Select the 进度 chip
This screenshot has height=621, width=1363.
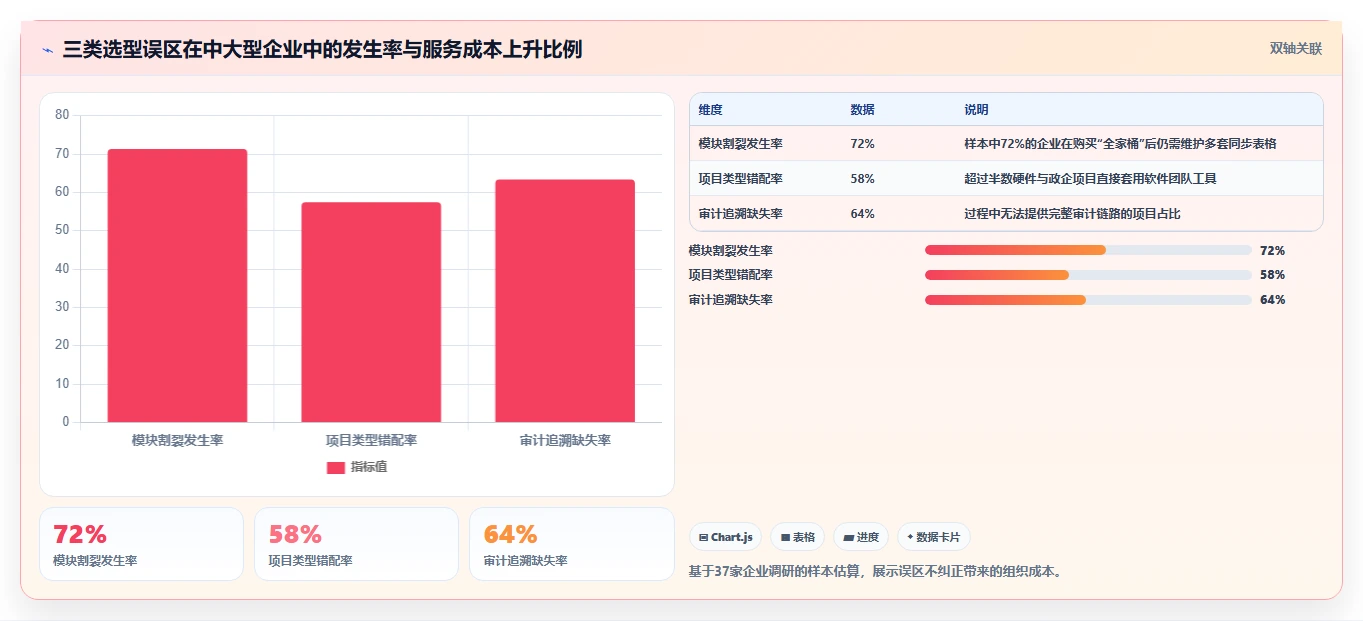click(861, 537)
